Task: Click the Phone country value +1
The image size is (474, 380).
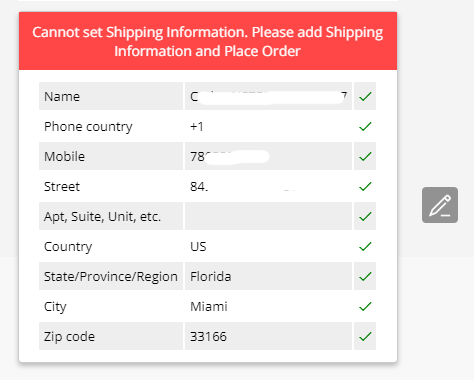Action: (x=197, y=126)
